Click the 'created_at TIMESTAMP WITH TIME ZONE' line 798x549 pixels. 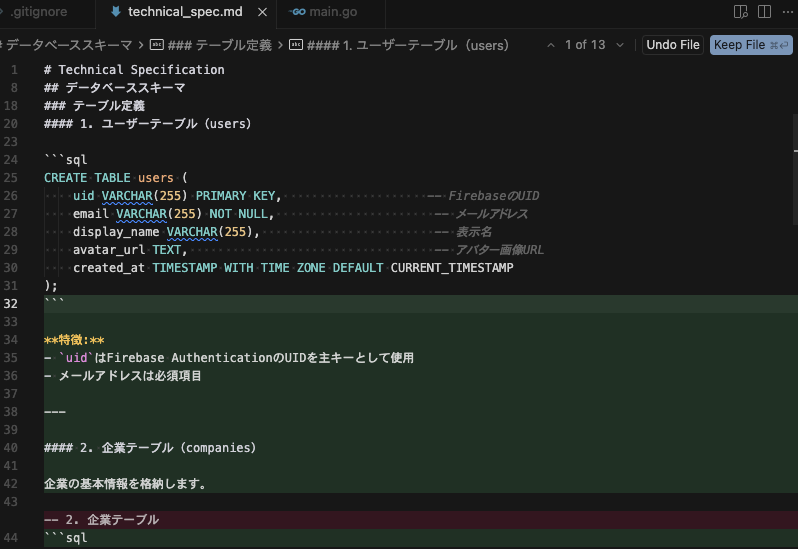293,268
